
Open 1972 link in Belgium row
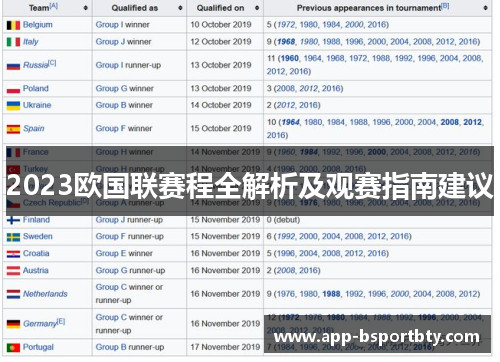[x=286, y=25]
